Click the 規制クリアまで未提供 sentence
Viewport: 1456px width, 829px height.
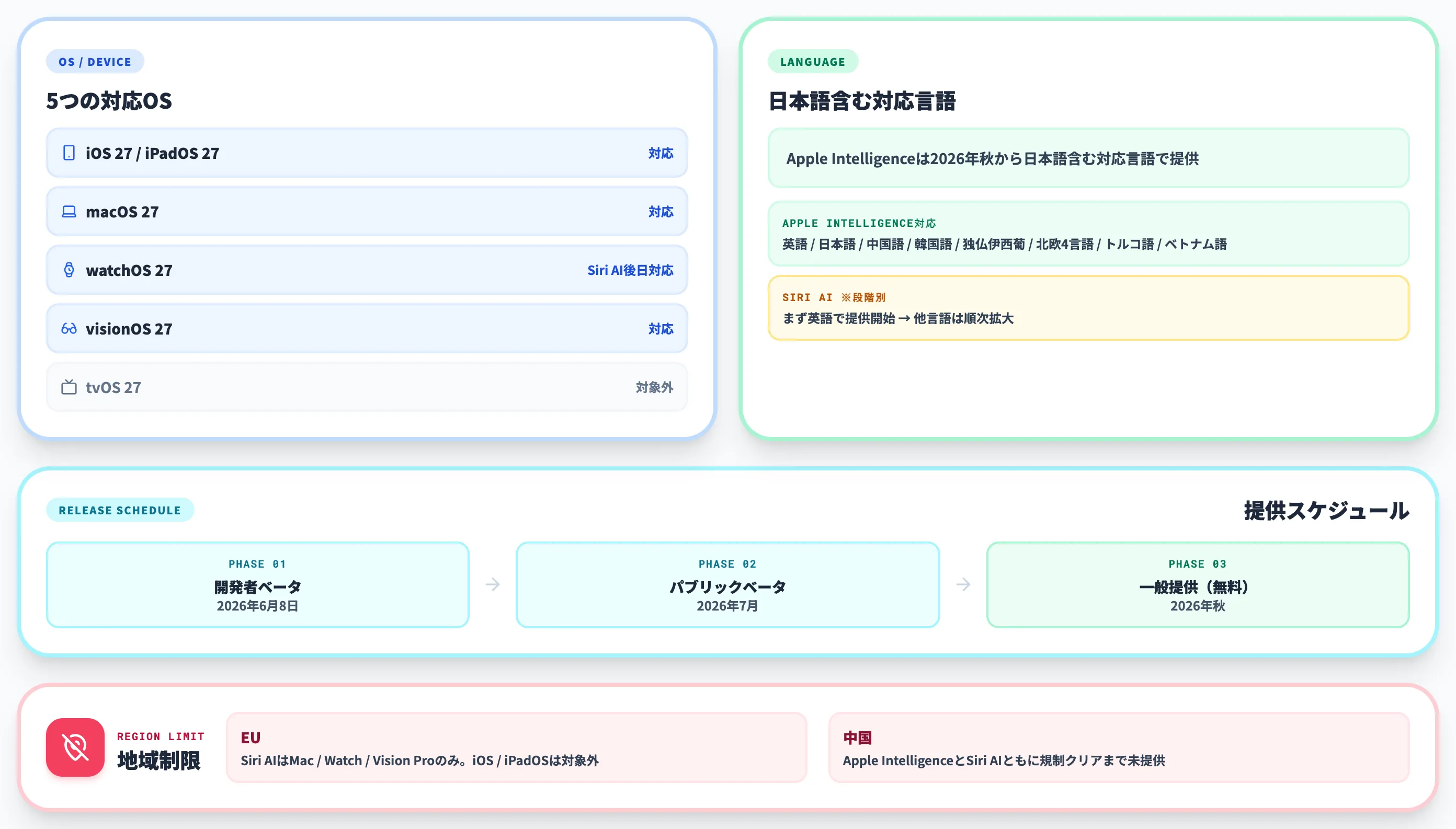tap(1004, 761)
